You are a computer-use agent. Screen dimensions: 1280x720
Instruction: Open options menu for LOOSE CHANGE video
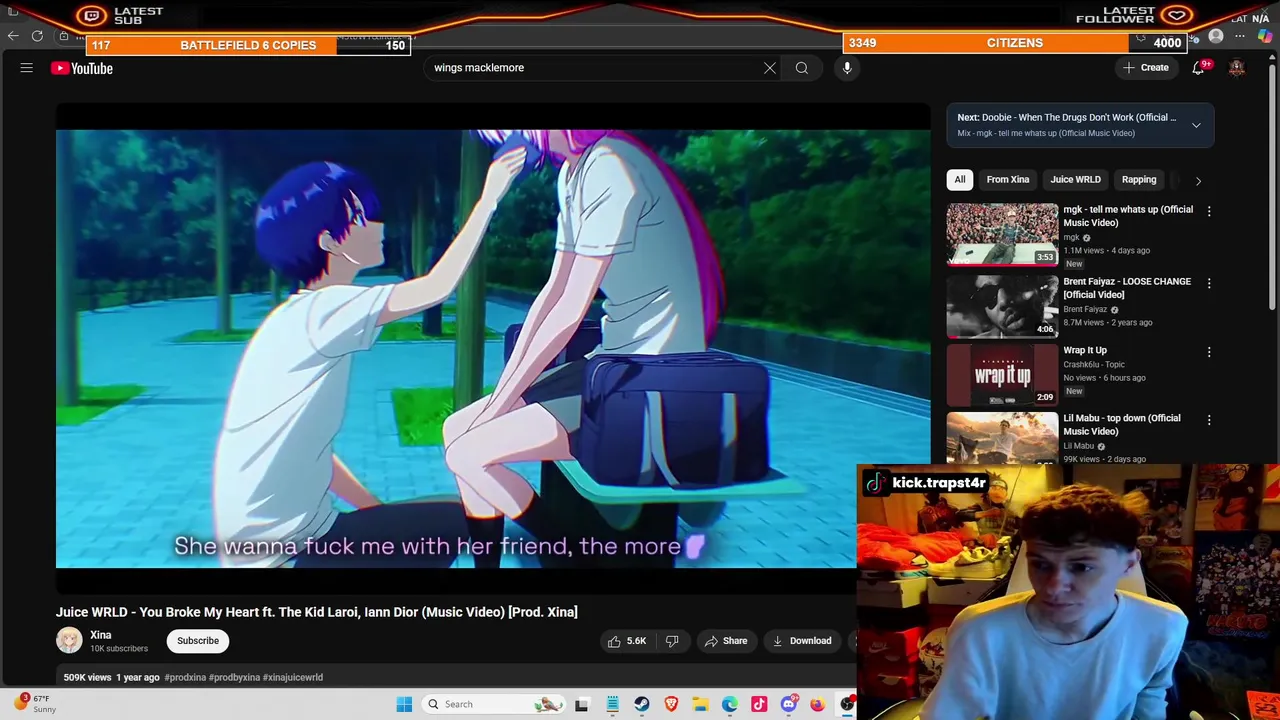tap(1209, 283)
